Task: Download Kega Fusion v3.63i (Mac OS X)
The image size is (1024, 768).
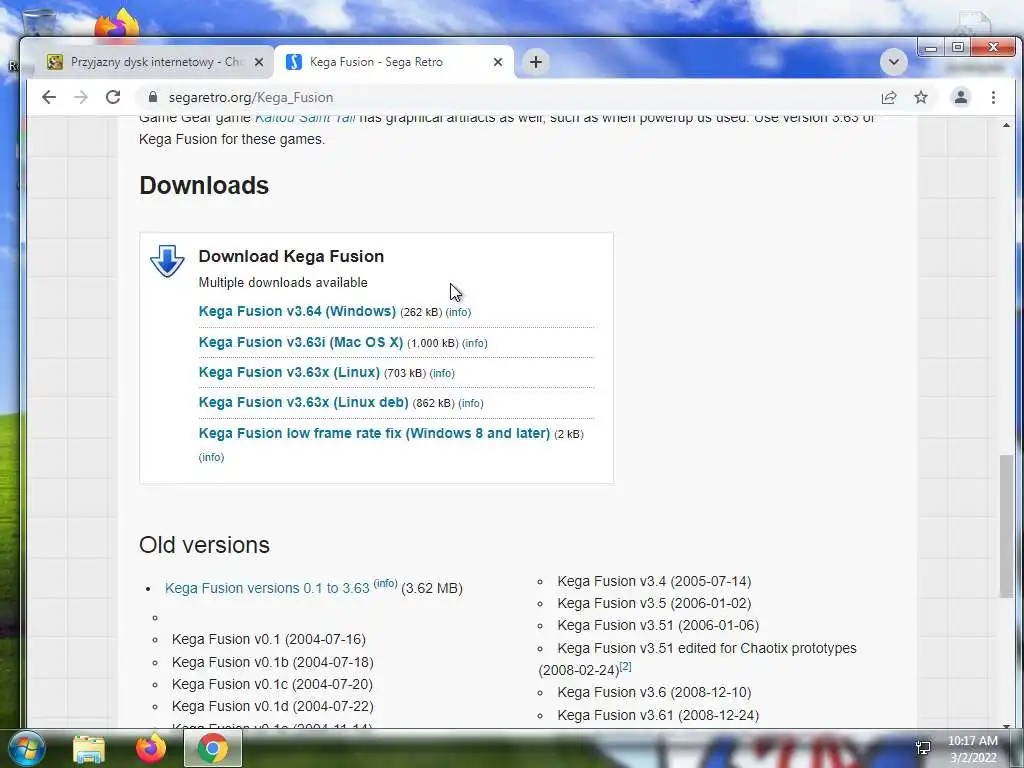Action: tap(300, 342)
